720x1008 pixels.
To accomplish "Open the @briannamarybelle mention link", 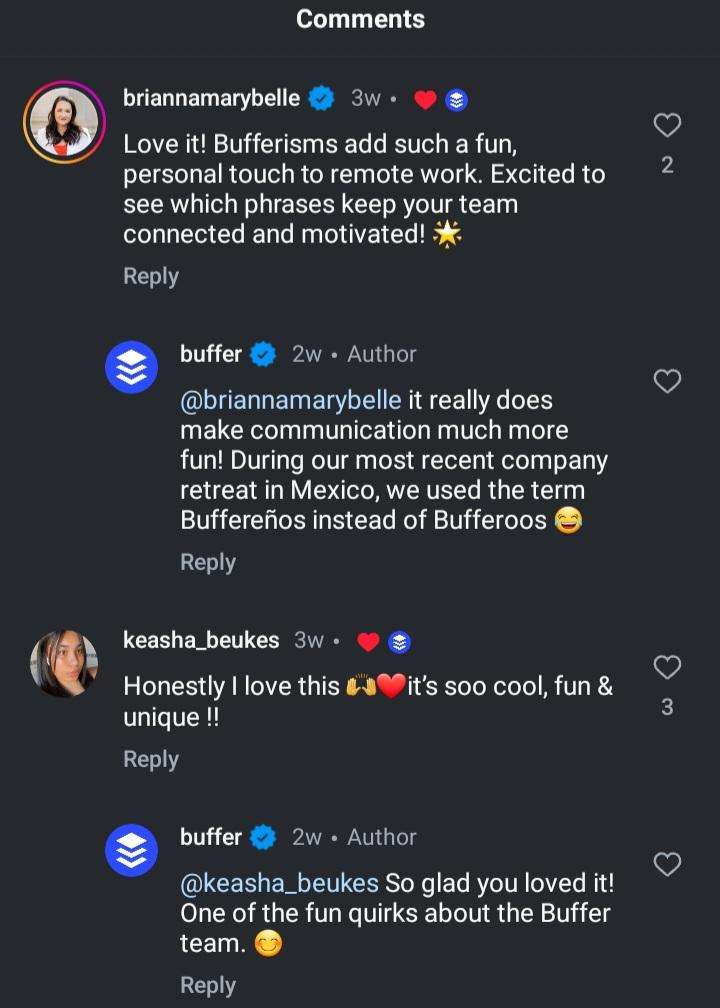I will [x=291, y=400].
